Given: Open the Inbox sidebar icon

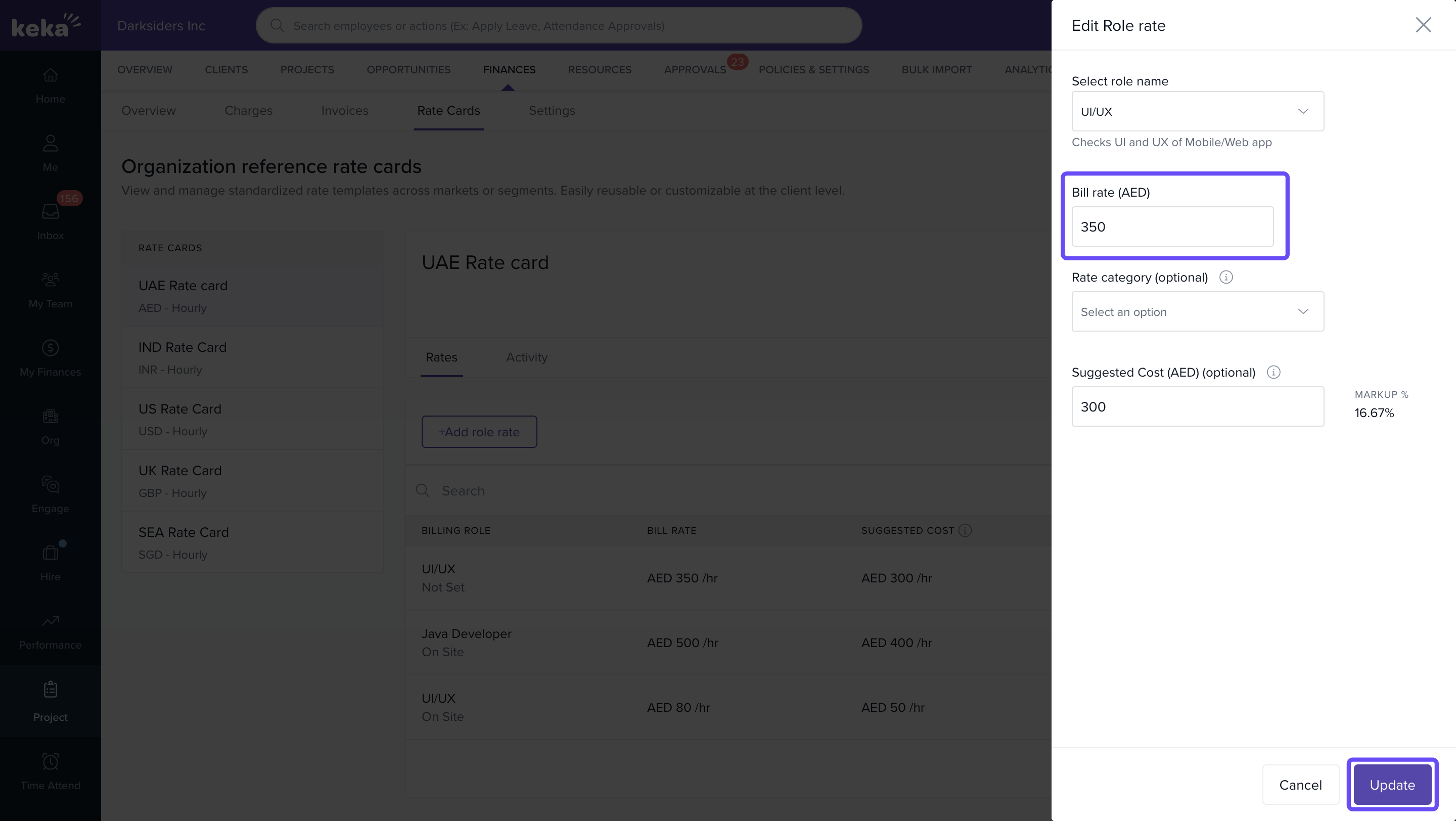Looking at the screenshot, I should pyautogui.click(x=51, y=211).
